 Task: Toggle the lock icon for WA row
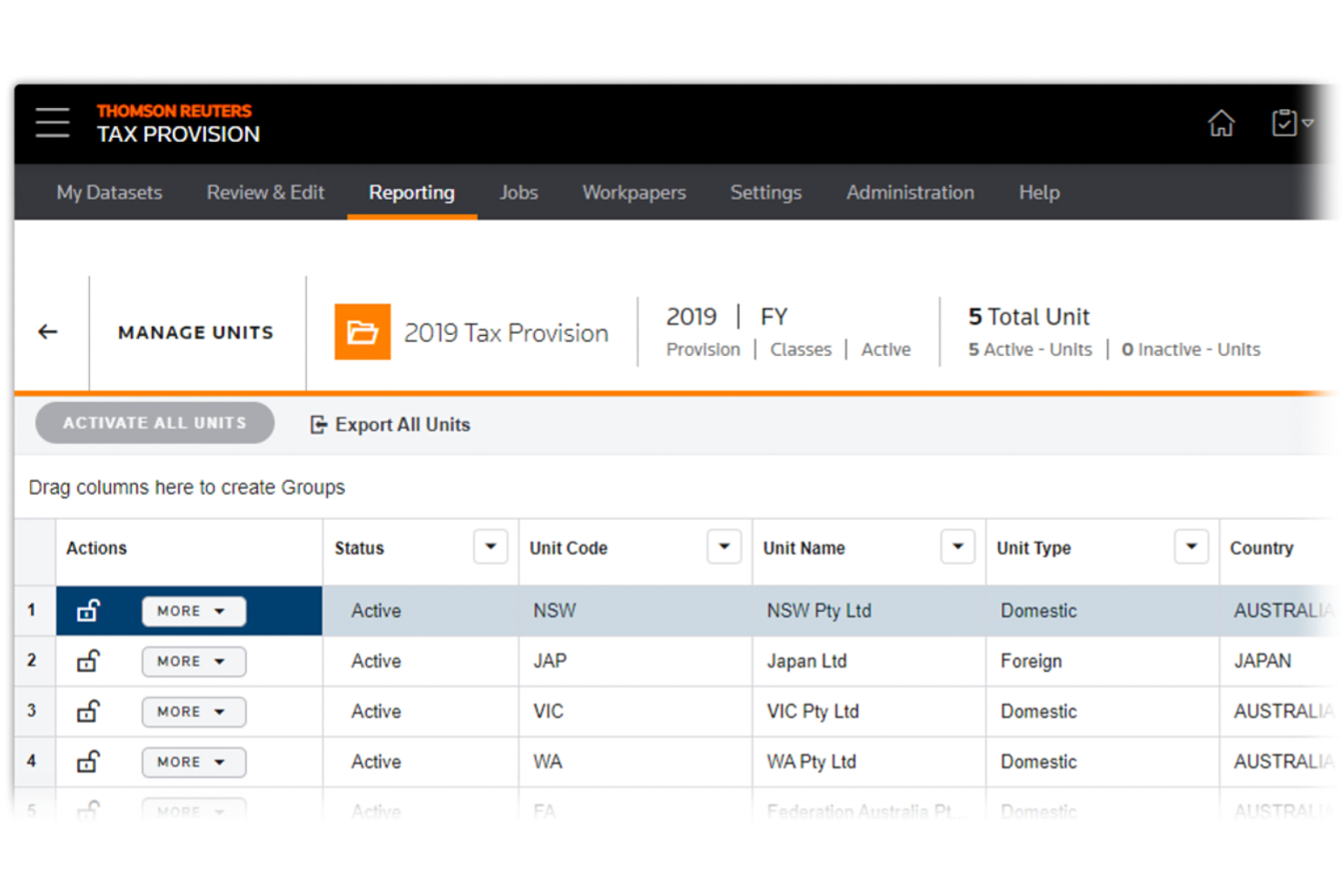tap(88, 762)
